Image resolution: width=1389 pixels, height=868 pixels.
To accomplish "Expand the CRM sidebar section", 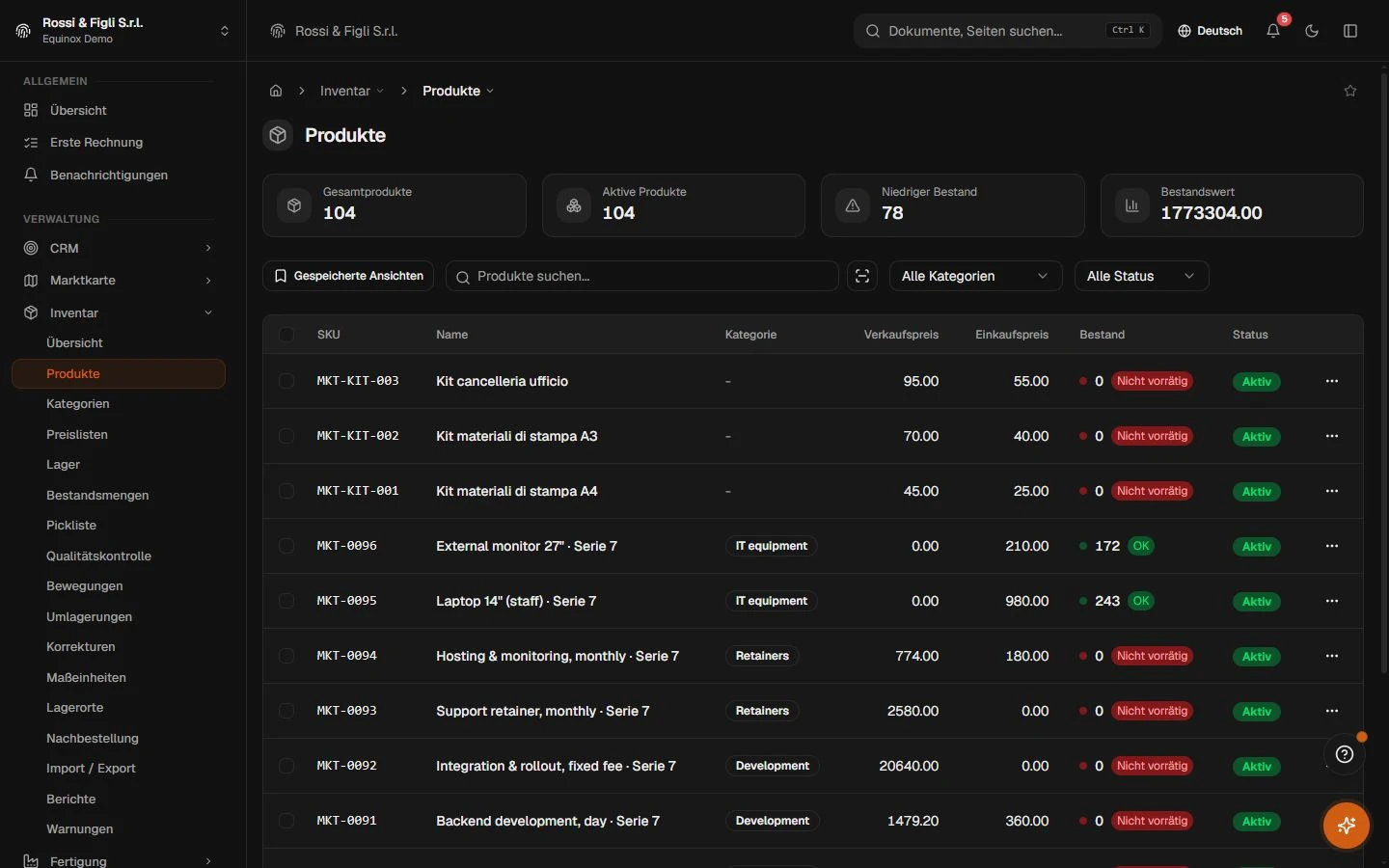I will click(119, 248).
